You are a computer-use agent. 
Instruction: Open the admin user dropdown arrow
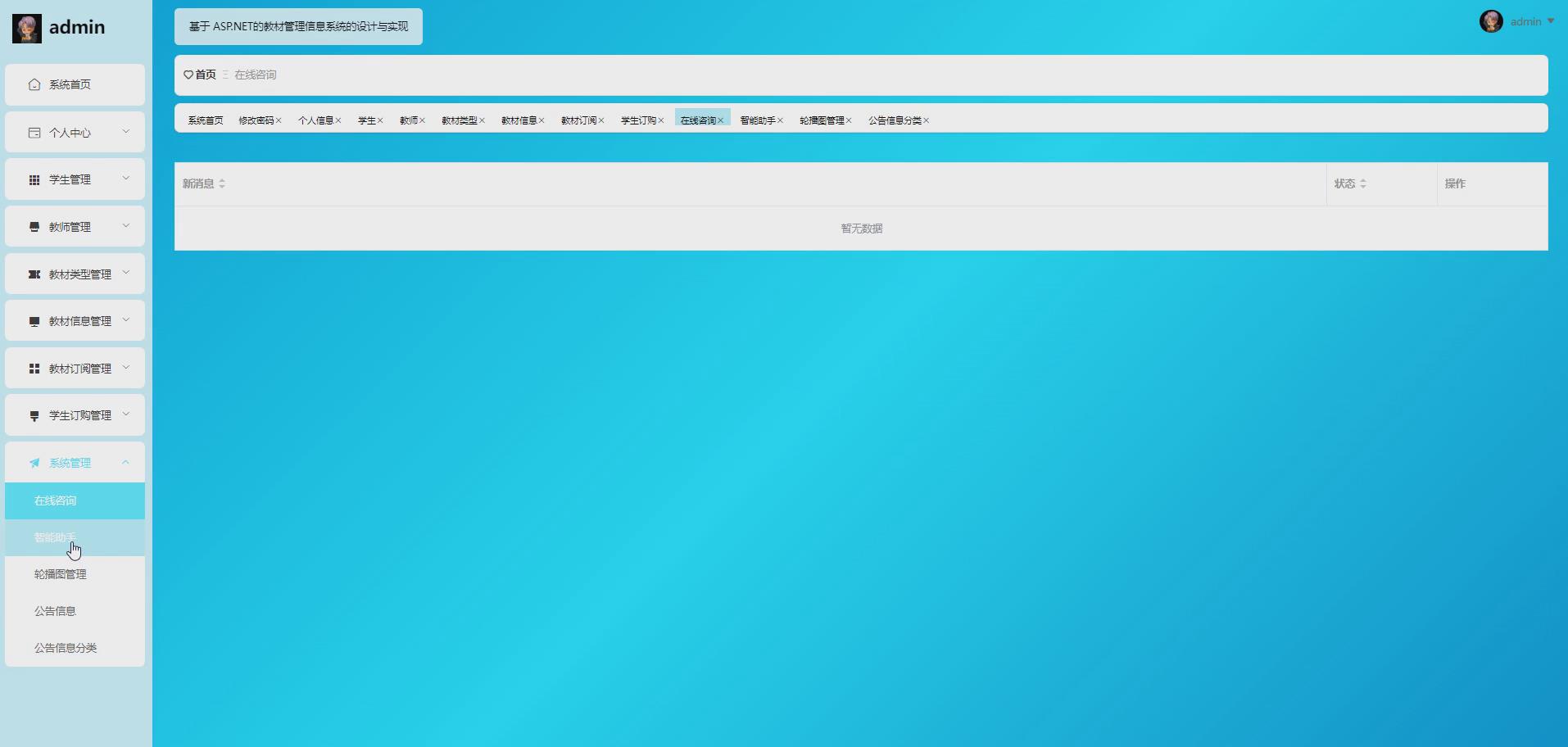(x=1551, y=21)
